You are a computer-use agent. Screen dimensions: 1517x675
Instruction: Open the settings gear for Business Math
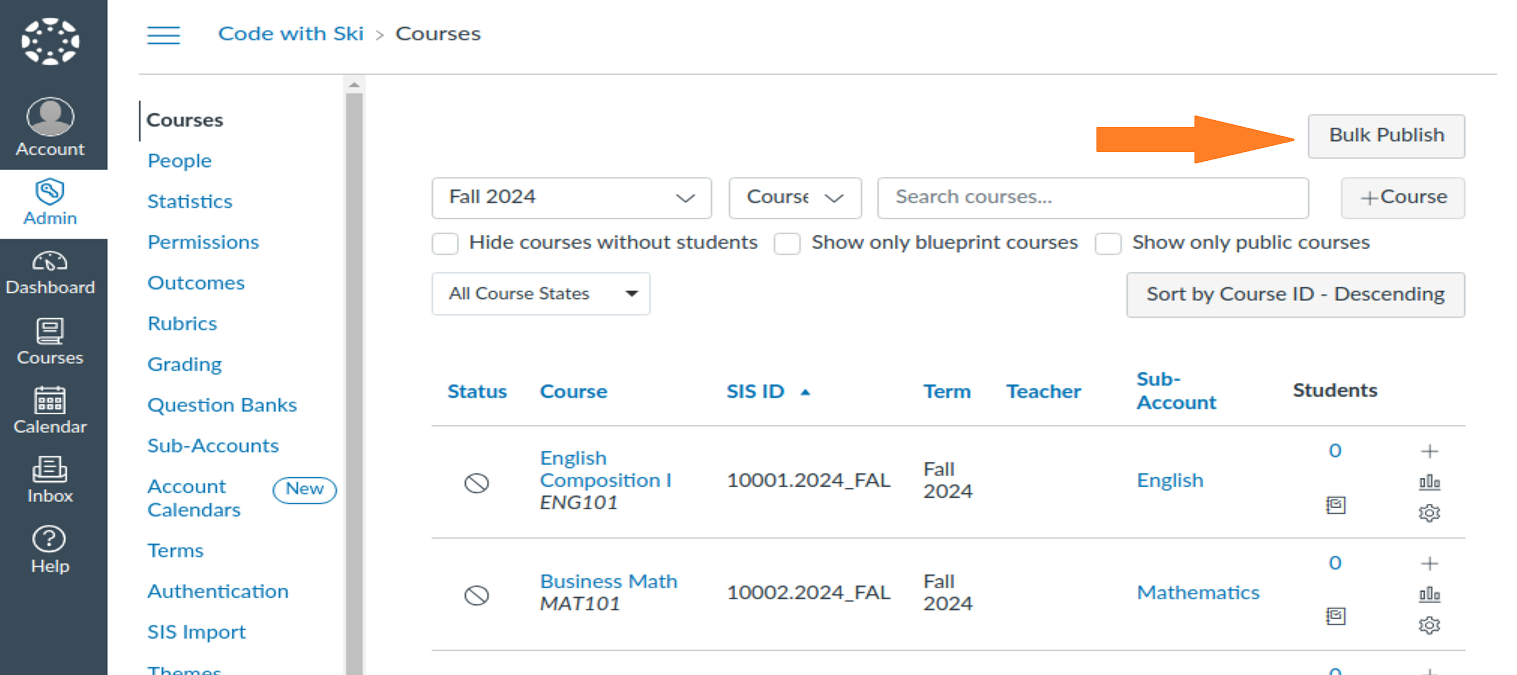pyautogui.click(x=1429, y=624)
